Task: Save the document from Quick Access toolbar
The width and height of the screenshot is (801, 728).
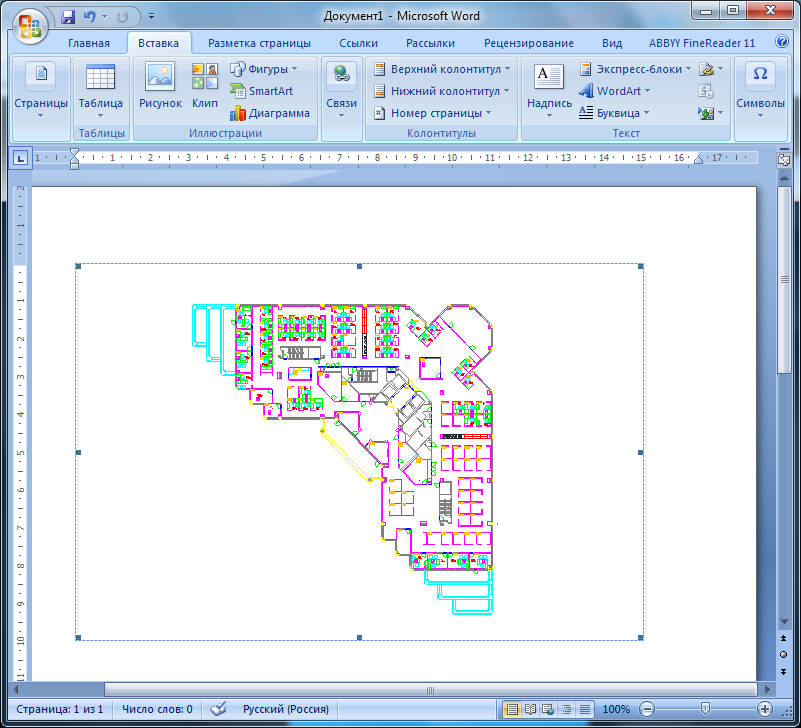Action: (68, 17)
